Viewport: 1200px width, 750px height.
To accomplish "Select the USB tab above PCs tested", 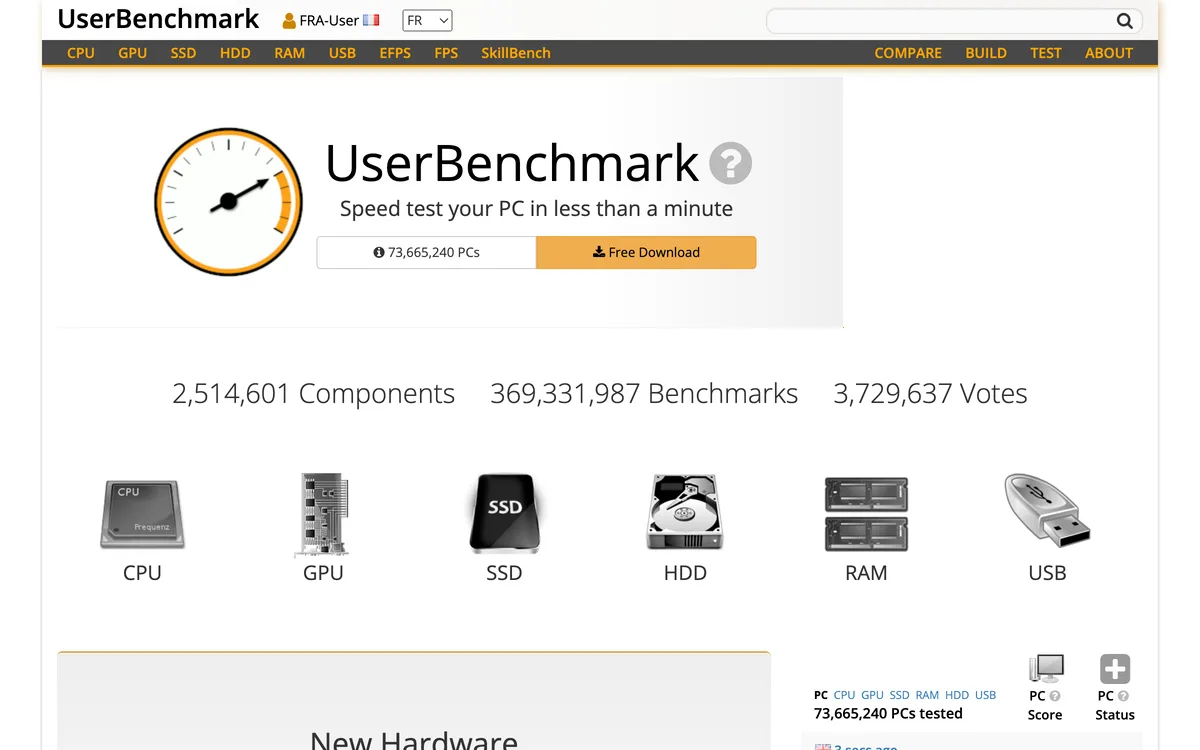I will [986, 695].
